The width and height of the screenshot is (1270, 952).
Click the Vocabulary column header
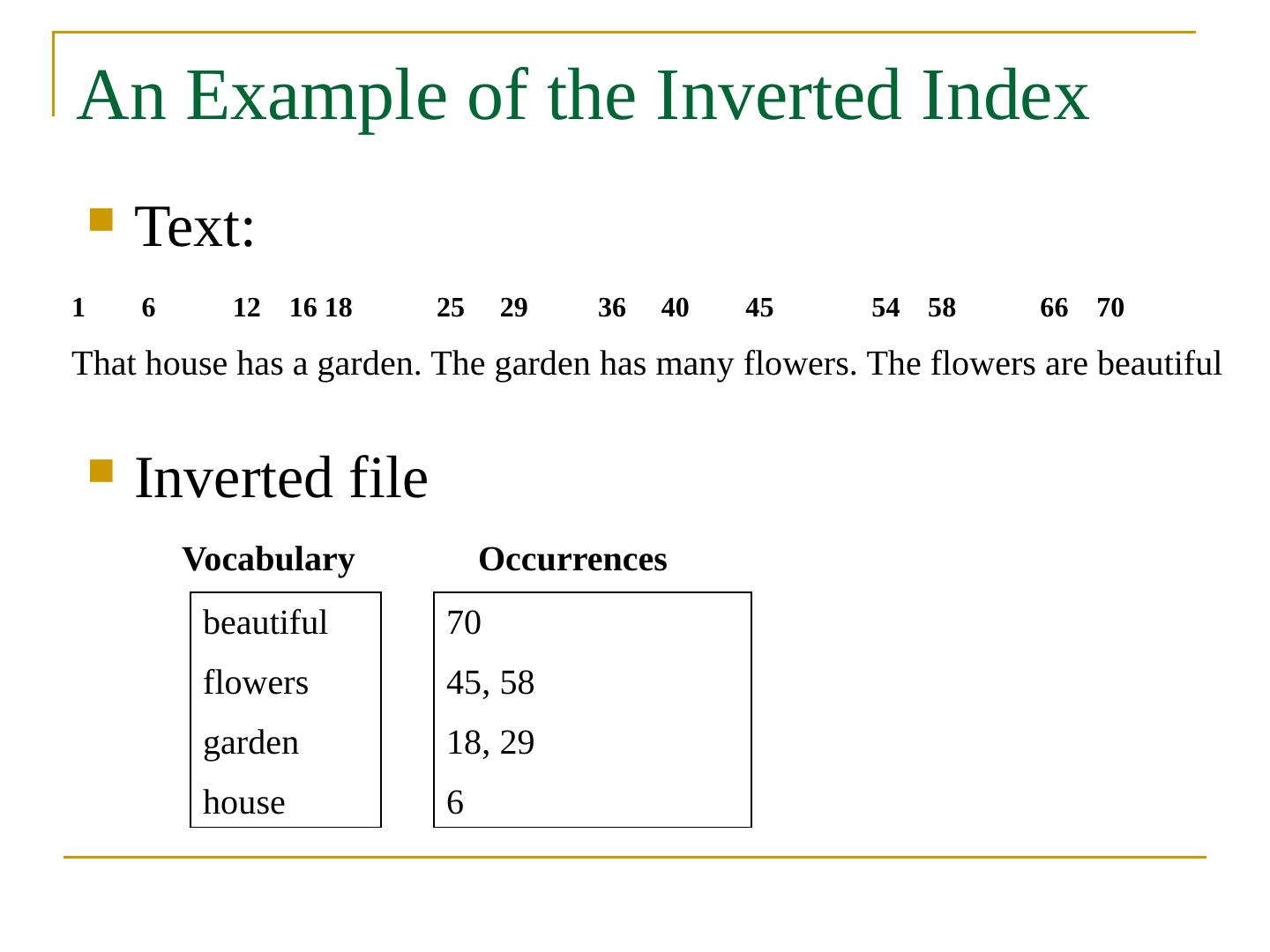point(268,560)
